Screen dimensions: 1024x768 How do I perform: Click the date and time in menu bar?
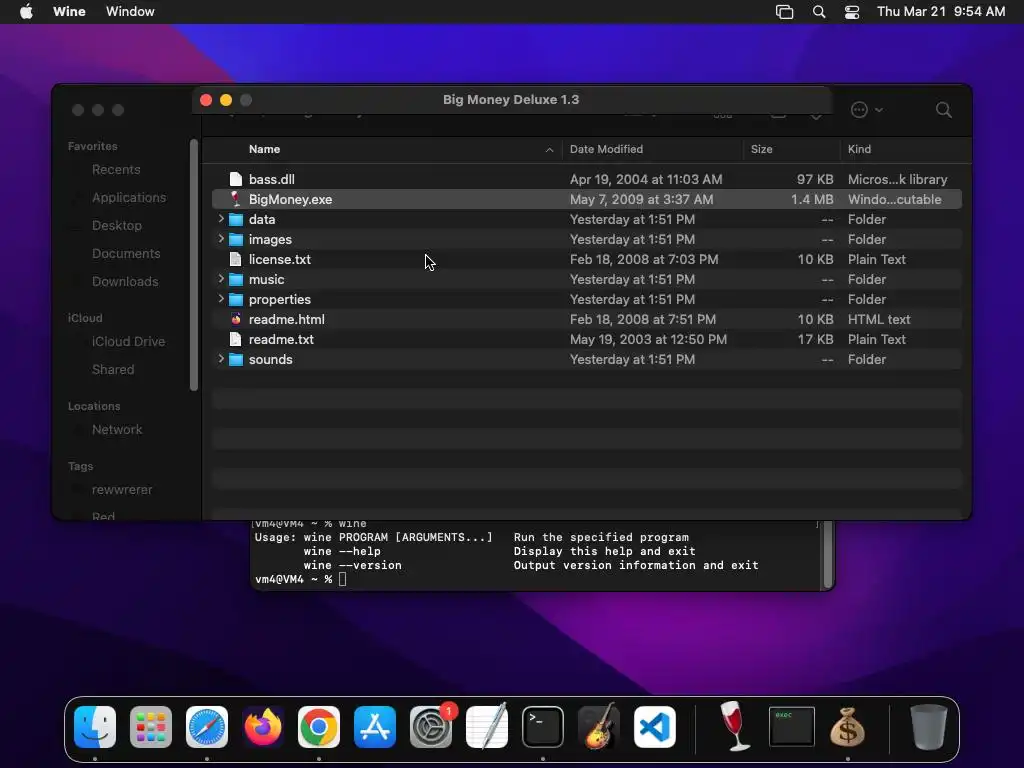pyautogui.click(x=941, y=12)
